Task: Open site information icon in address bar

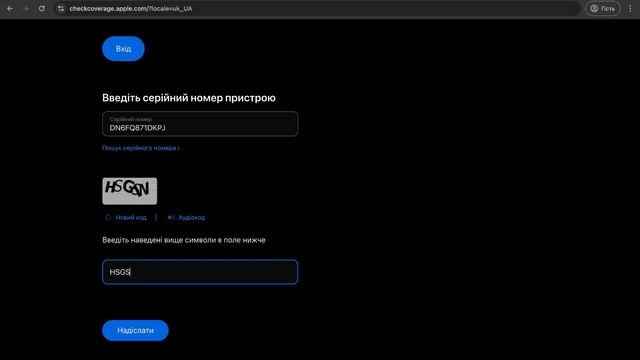Action: pyautogui.click(x=61, y=9)
